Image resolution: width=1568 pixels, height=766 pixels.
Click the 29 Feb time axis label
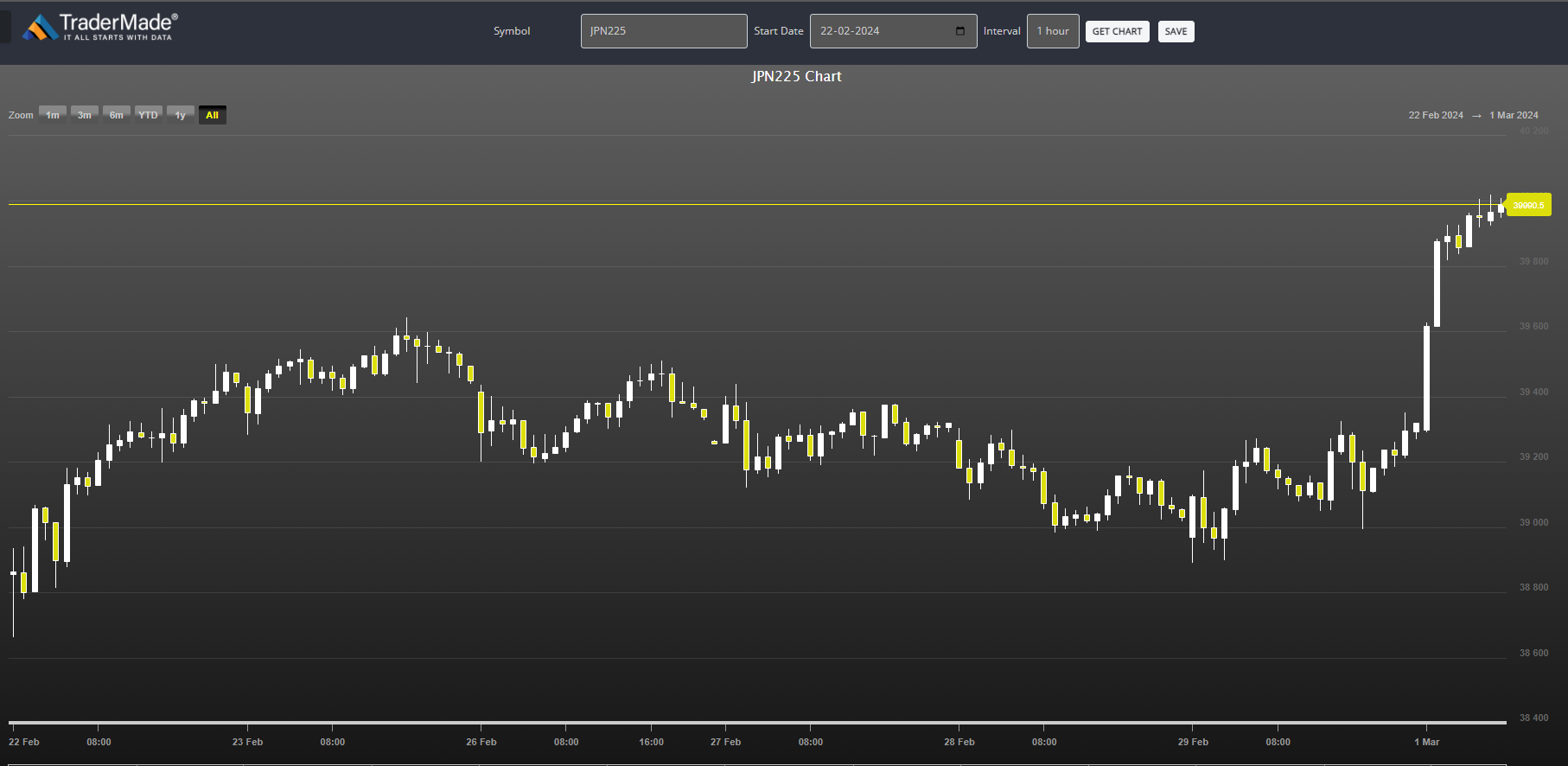tap(1193, 742)
